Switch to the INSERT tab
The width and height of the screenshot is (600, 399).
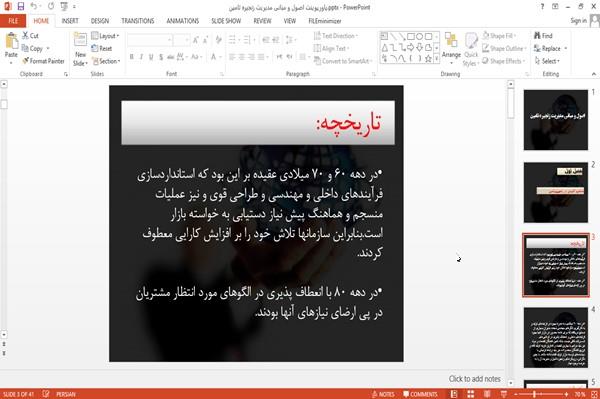click(70, 21)
